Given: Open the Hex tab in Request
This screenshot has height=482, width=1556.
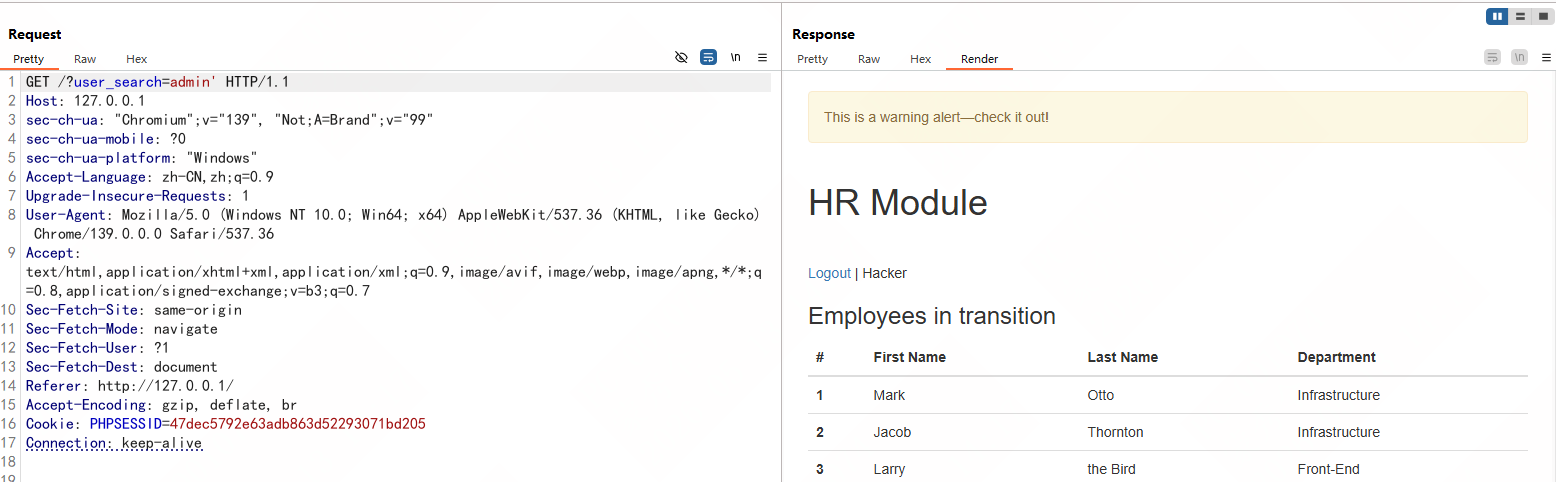Looking at the screenshot, I should coord(137,59).
